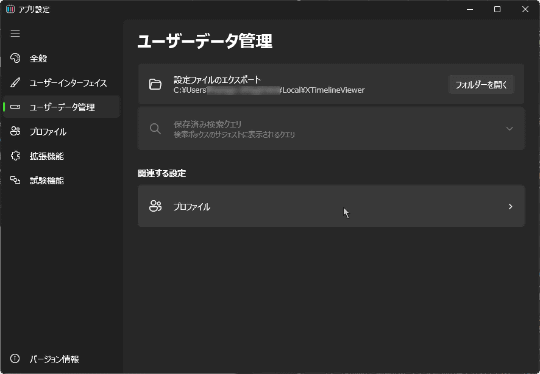
Task: Click the フォルダーを開く button
Action: (x=481, y=84)
